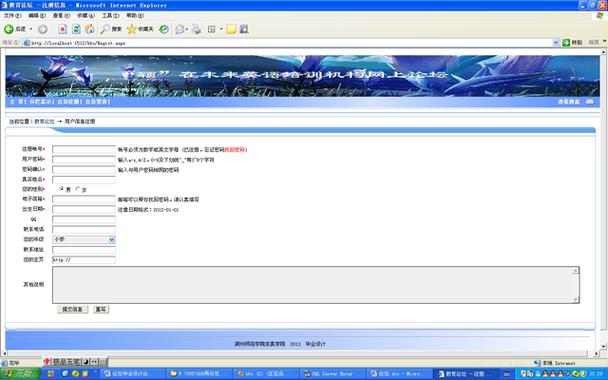608x380 pixels.
Task: Click the 联系地址 address input field
Action: (84, 250)
